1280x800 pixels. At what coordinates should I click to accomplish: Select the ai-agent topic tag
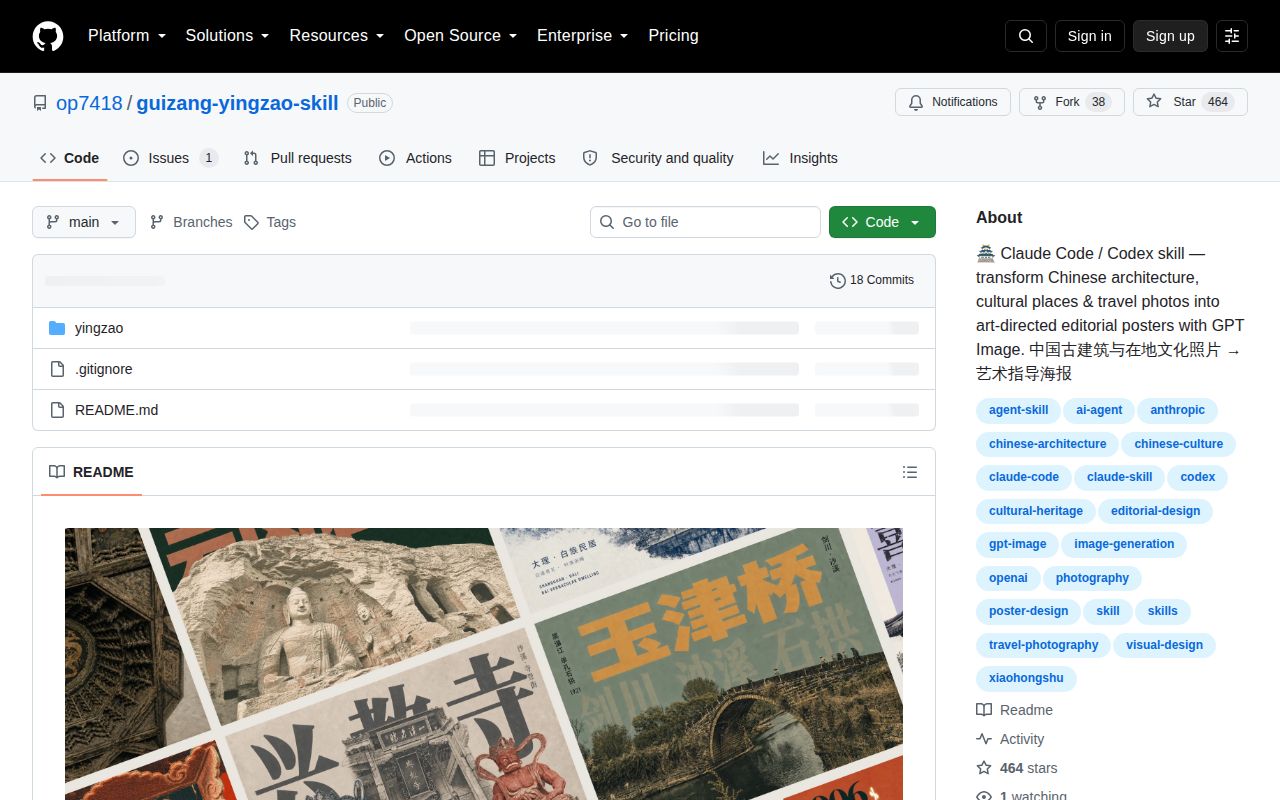[1099, 410]
